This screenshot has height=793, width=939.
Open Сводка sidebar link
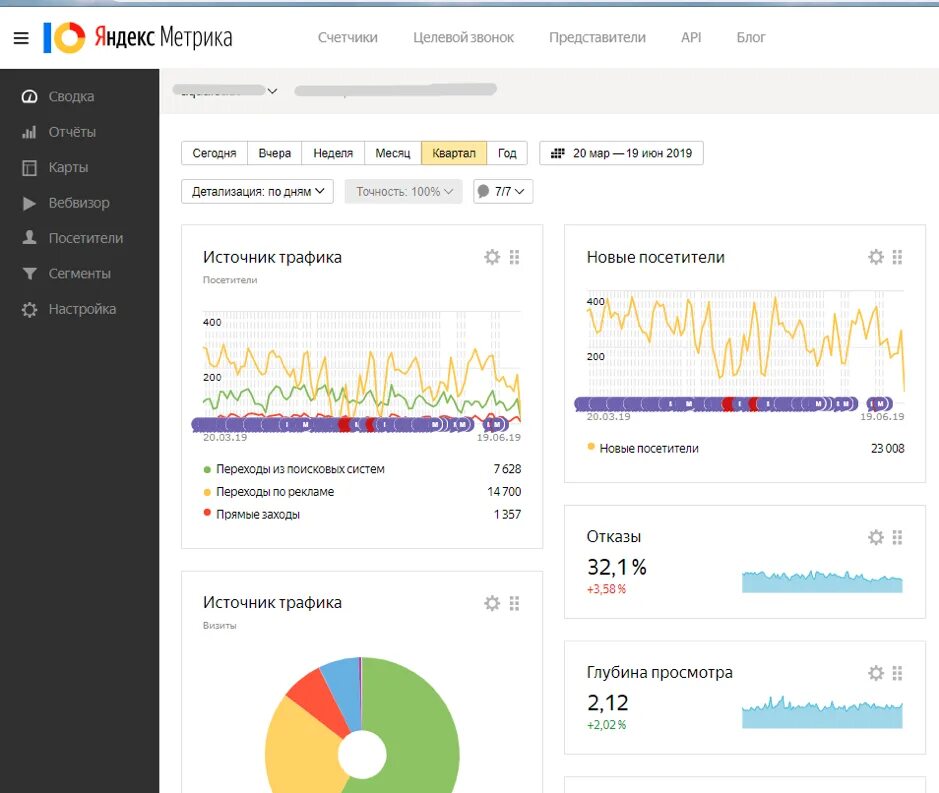click(x=71, y=96)
